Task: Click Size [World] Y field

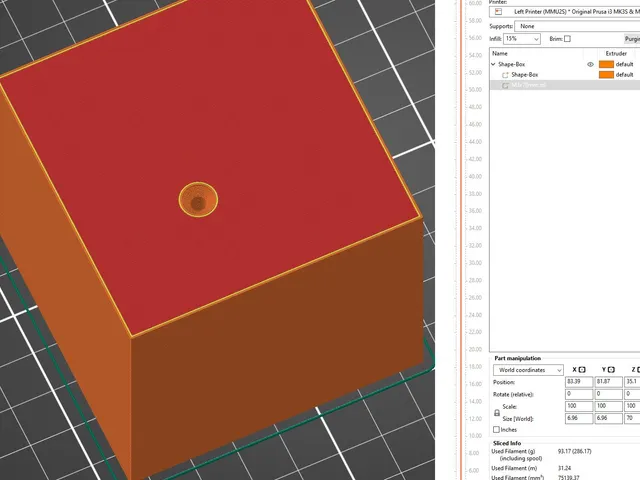Action: (x=608, y=418)
